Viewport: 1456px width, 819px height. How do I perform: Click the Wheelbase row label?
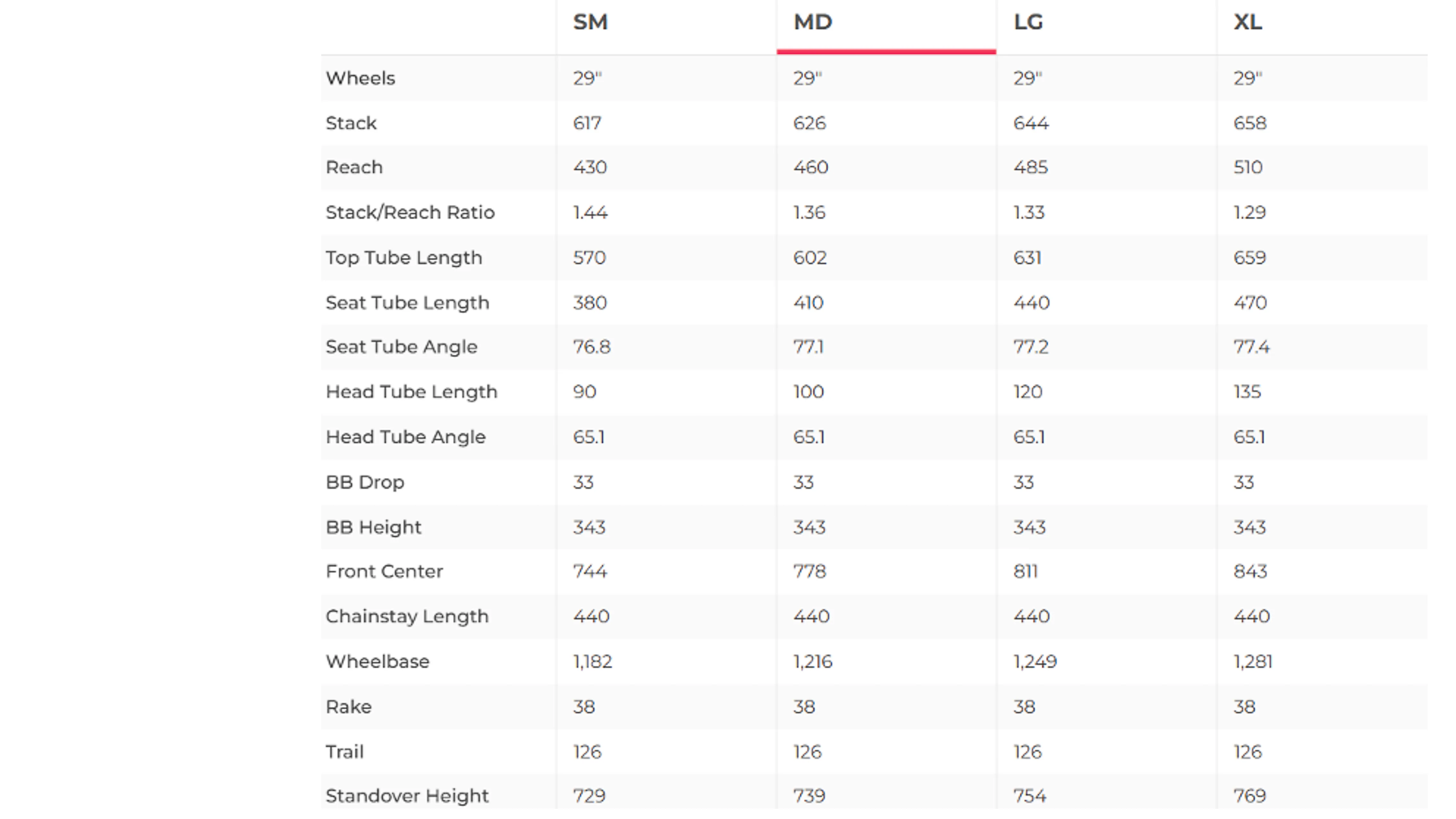[378, 661]
